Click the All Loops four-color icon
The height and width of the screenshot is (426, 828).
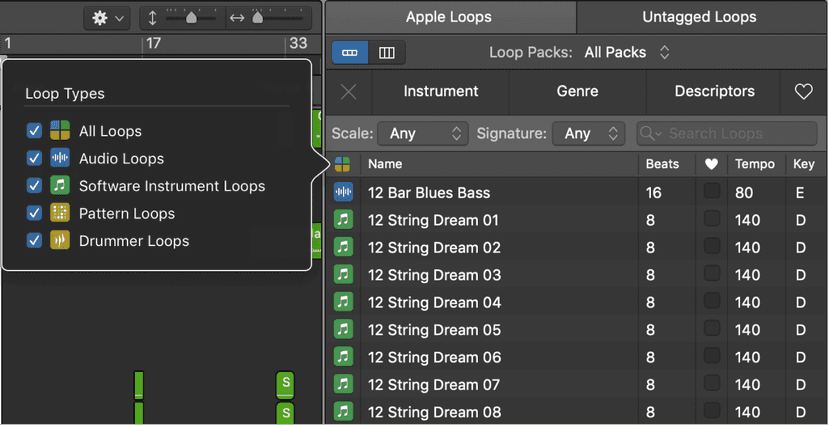(60, 130)
